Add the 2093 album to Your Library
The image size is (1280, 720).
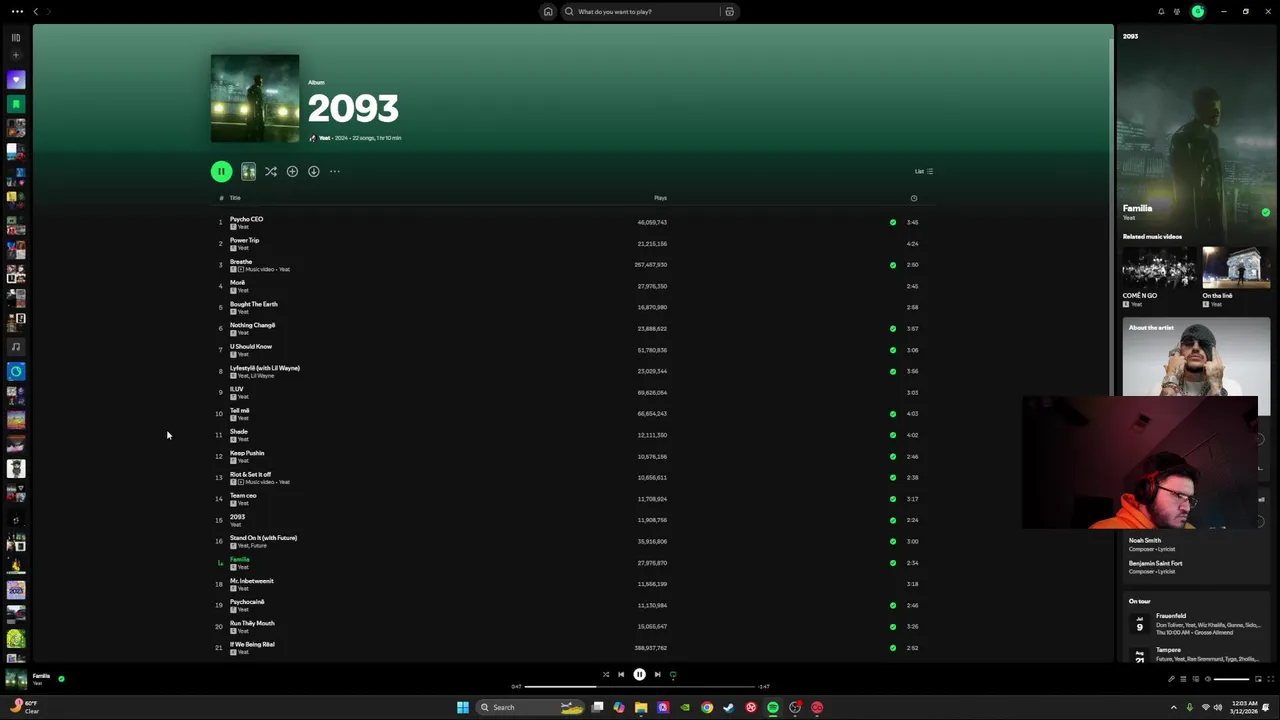point(292,172)
